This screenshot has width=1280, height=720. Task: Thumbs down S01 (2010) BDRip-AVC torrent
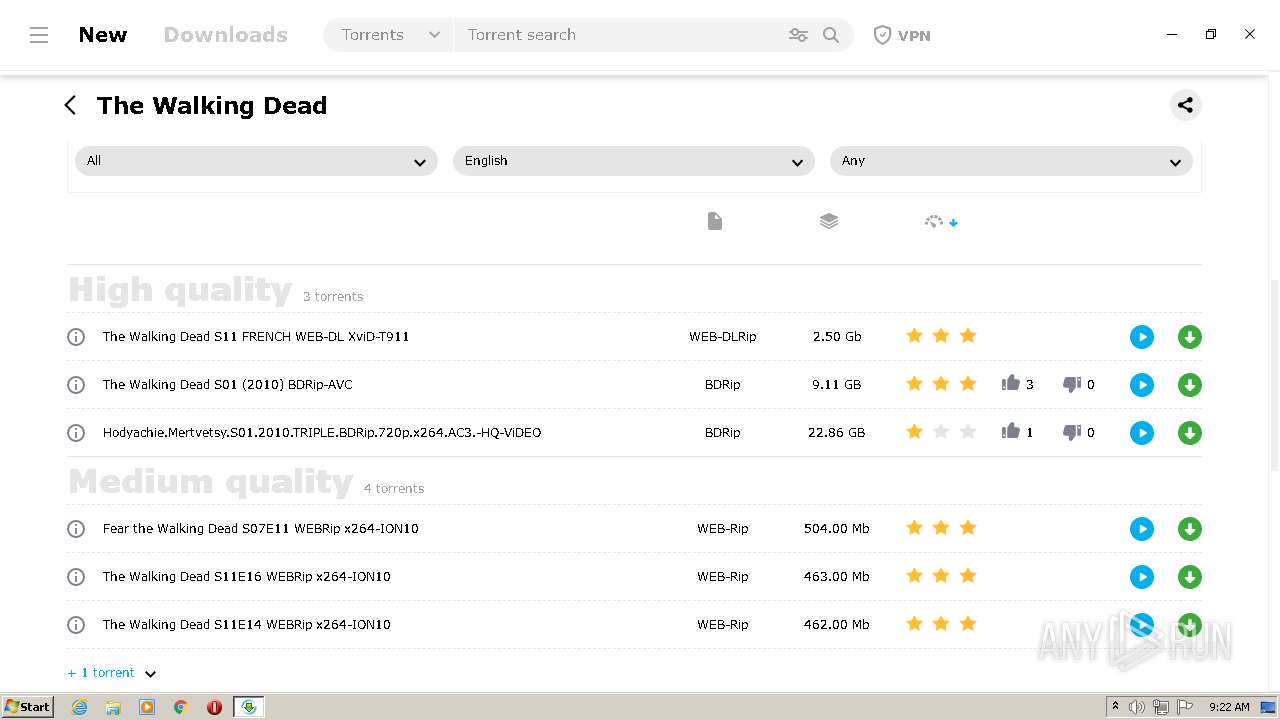(1072, 385)
